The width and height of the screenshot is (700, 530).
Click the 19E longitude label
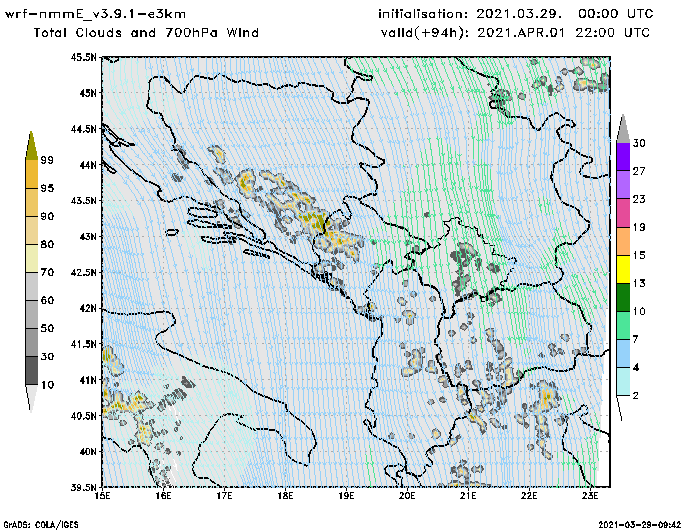(346, 496)
